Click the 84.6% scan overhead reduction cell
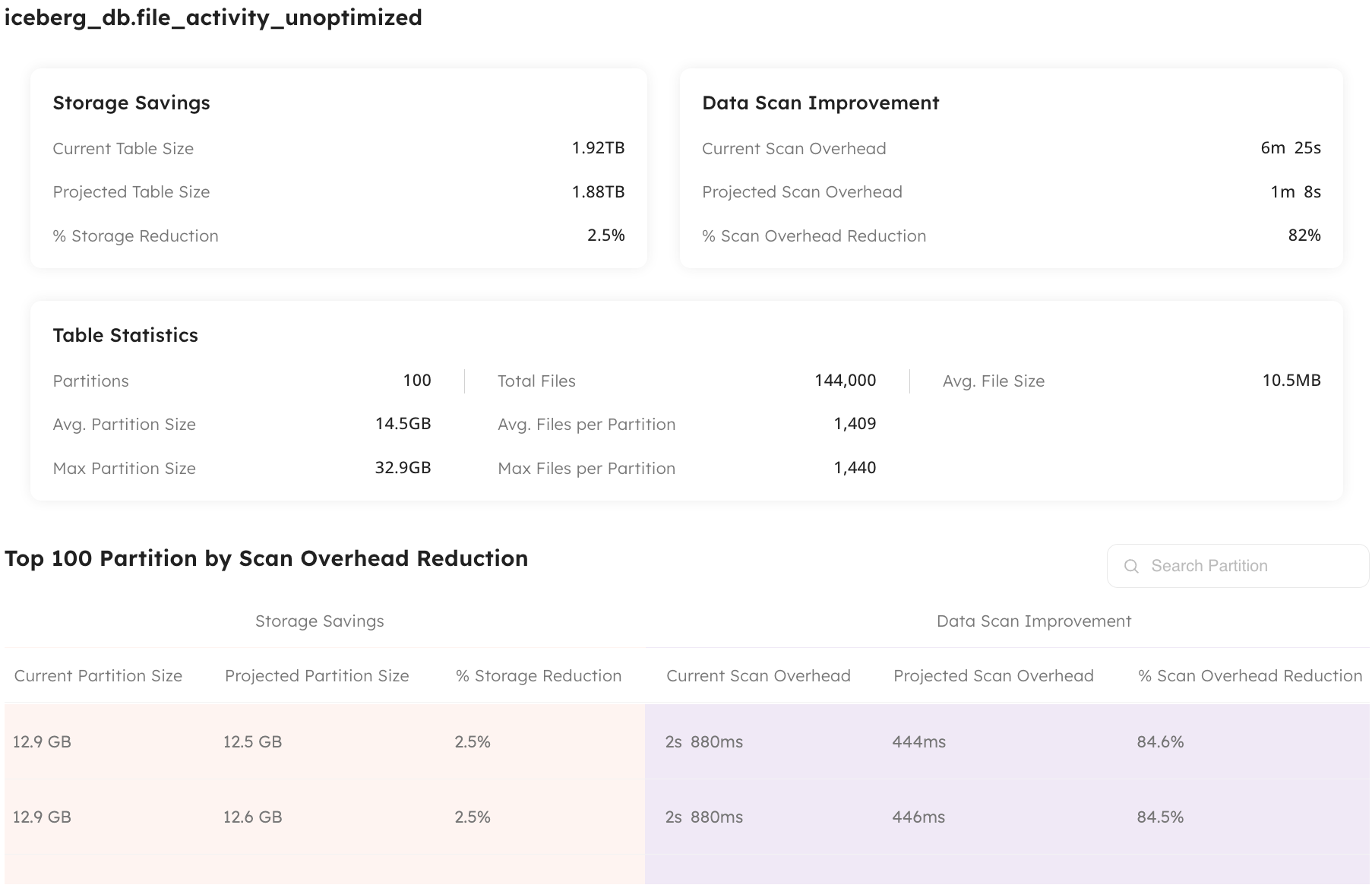 click(1160, 742)
